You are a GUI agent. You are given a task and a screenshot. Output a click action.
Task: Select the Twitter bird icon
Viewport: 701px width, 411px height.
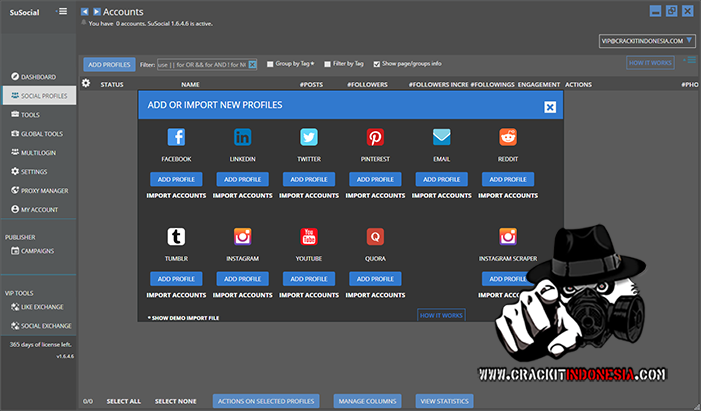click(x=309, y=137)
